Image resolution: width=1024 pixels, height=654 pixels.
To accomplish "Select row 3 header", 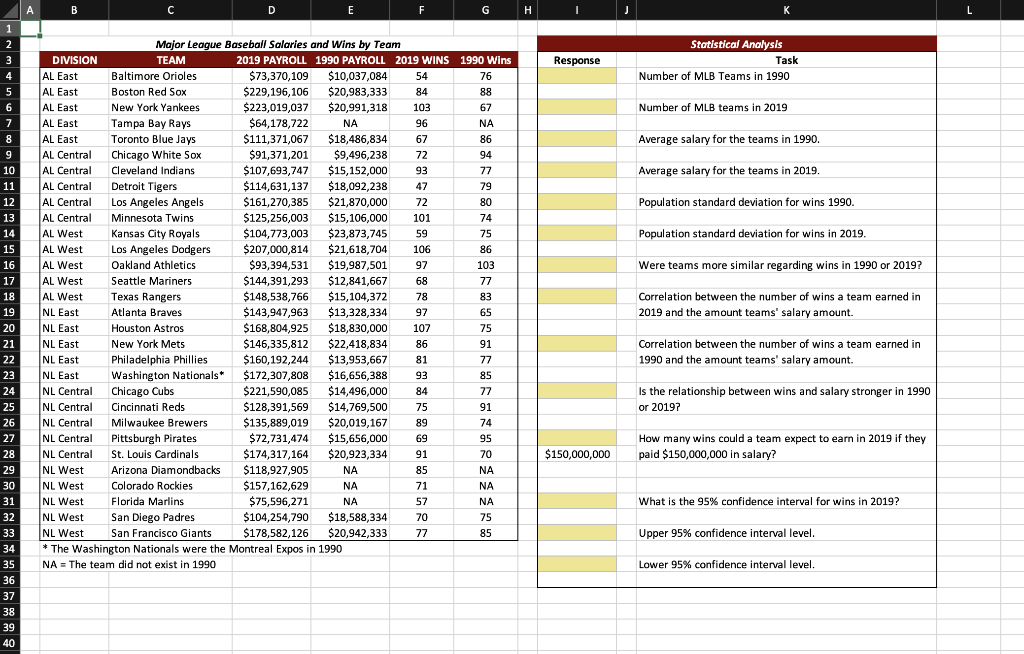I will tap(10, 60).
